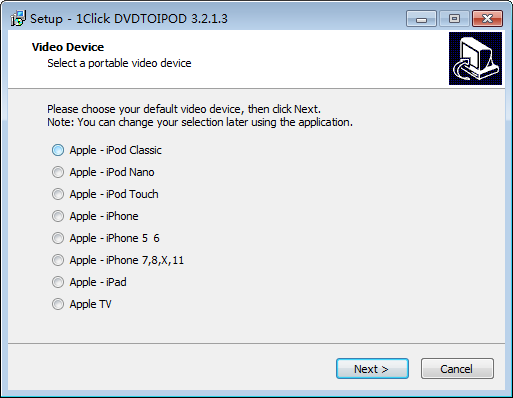513x398 pixels.
Task: Click the computer wizard image in header
Action: point(475,58)
